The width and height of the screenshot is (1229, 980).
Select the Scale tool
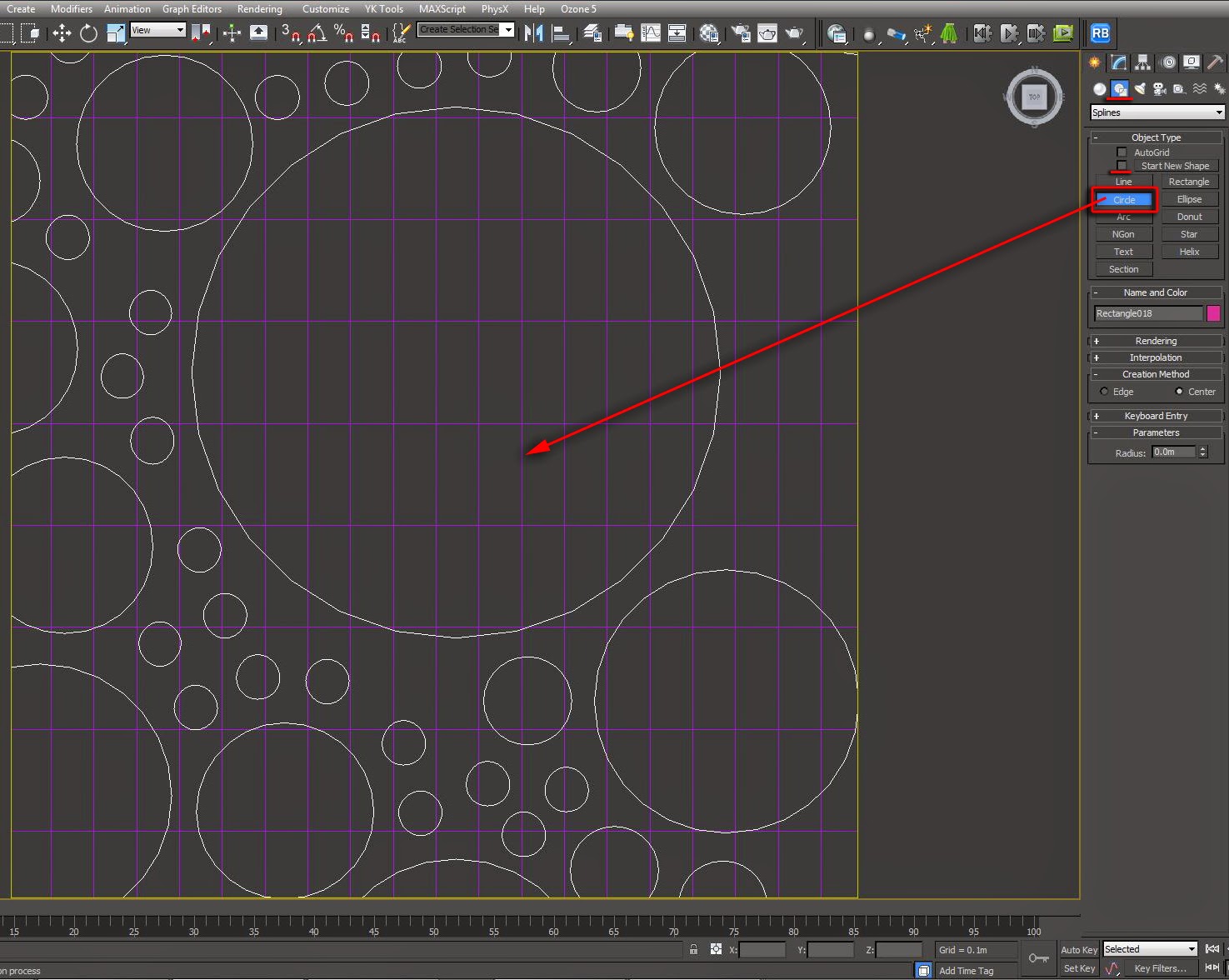(x=116, y=33)
